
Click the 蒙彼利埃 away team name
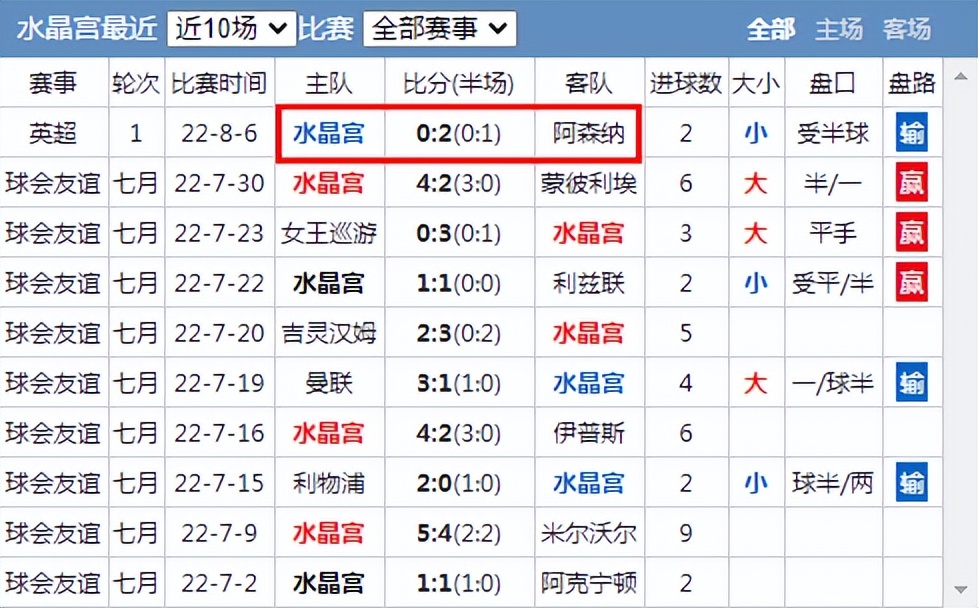pyautogui.click(x=588, y=183)
